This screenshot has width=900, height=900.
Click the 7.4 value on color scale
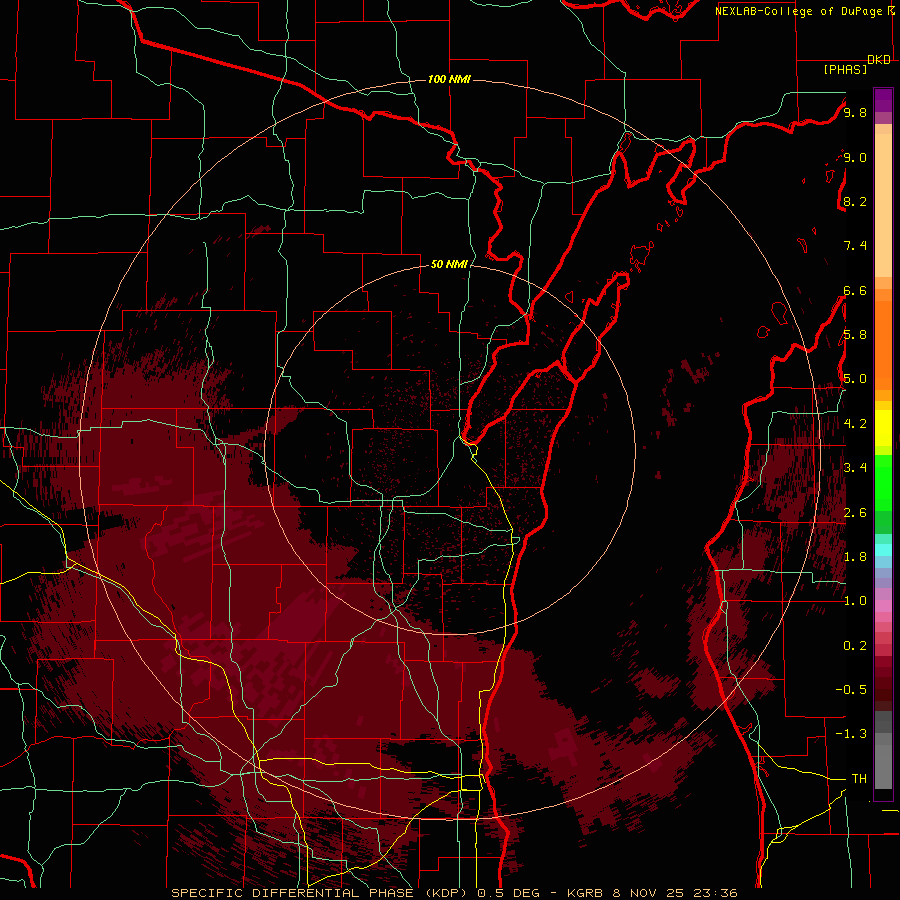855,246
